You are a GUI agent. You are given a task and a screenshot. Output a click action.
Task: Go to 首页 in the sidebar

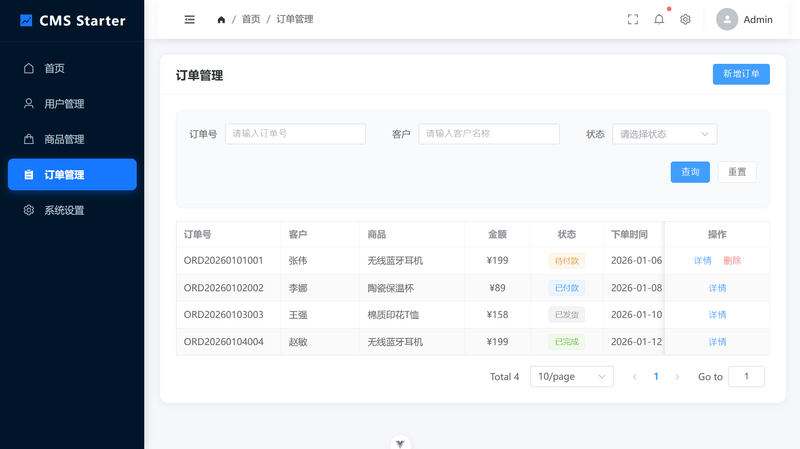[72, 68]
